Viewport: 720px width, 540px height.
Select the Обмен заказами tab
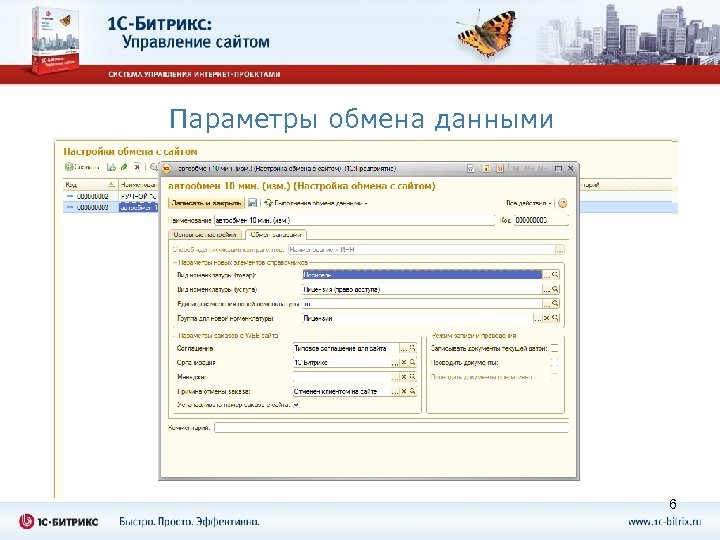pos(276,235)
